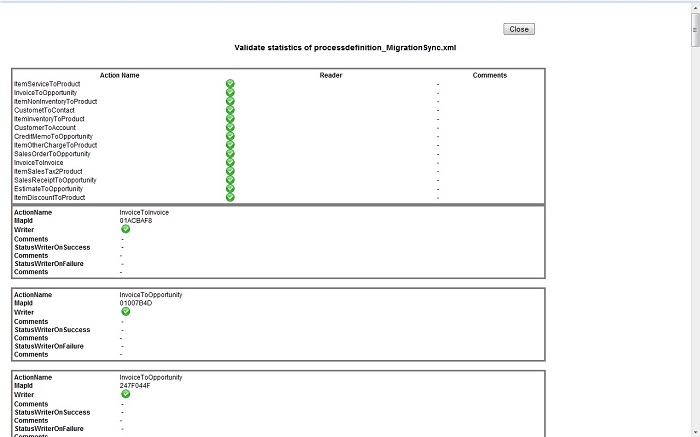Select the Comments column header
This screenshot has width=700, height=437.
(x=490, y=75)
